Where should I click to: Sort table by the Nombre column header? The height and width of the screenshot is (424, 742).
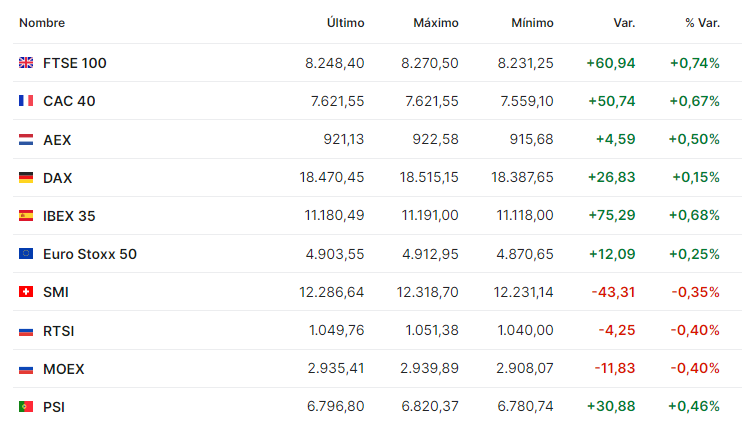tap(42, 23)
